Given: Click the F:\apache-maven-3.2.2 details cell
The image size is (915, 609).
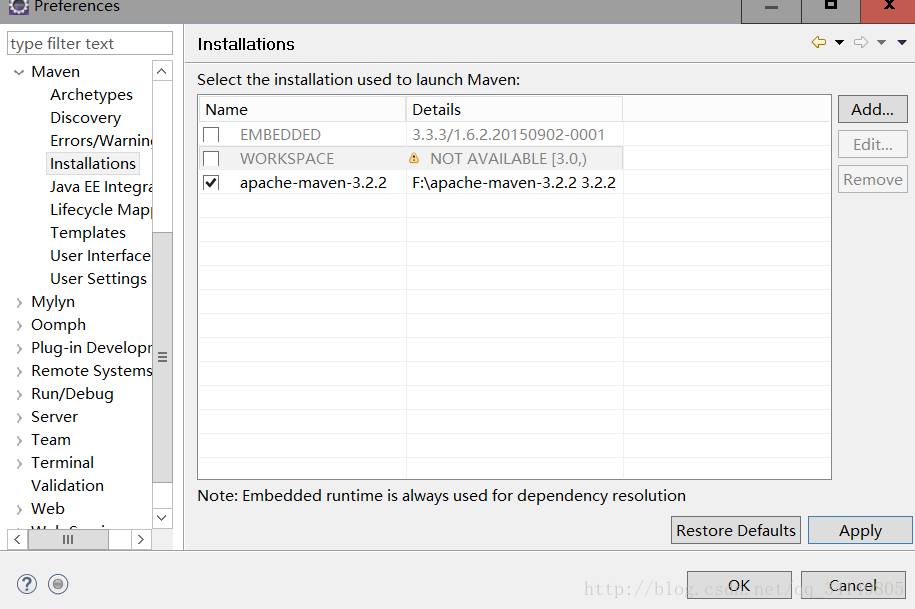Looking at the screenshot, I should pos(514,183).
